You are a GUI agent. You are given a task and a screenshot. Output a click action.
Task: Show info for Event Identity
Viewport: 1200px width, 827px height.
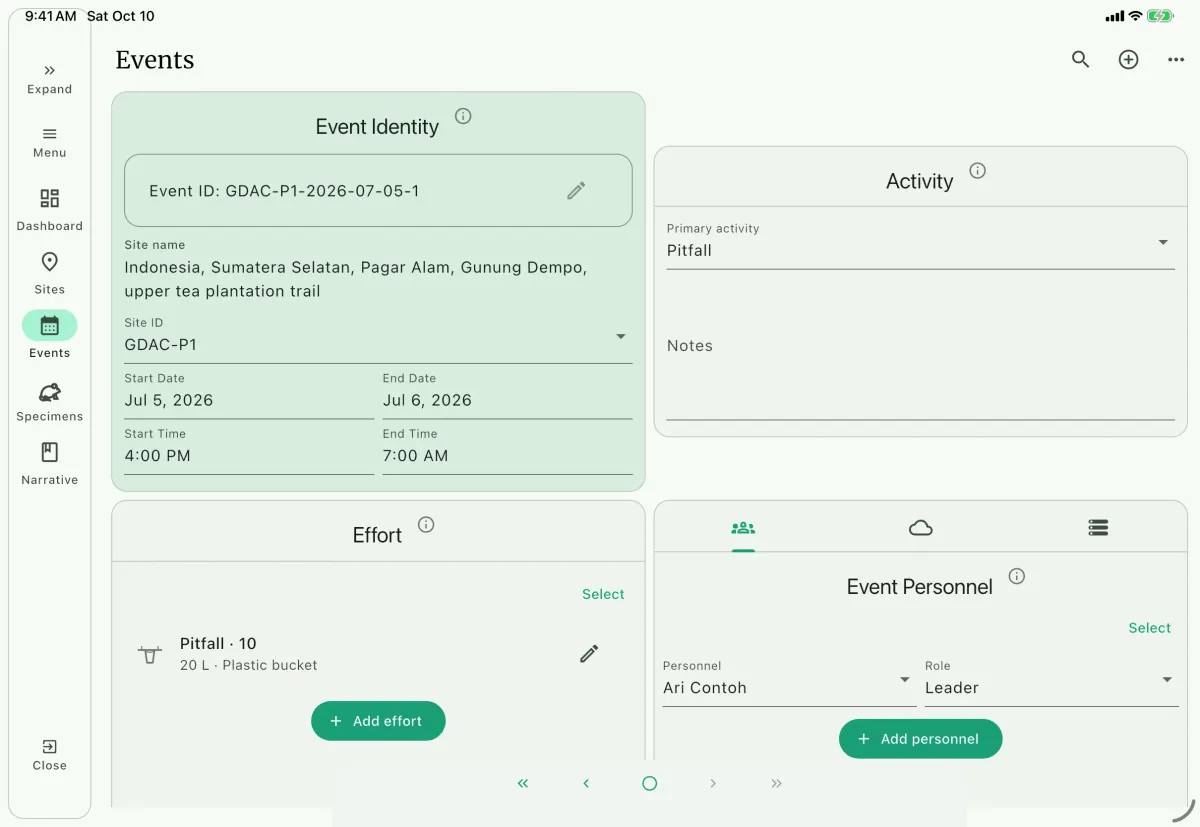[x=463, y=116]
